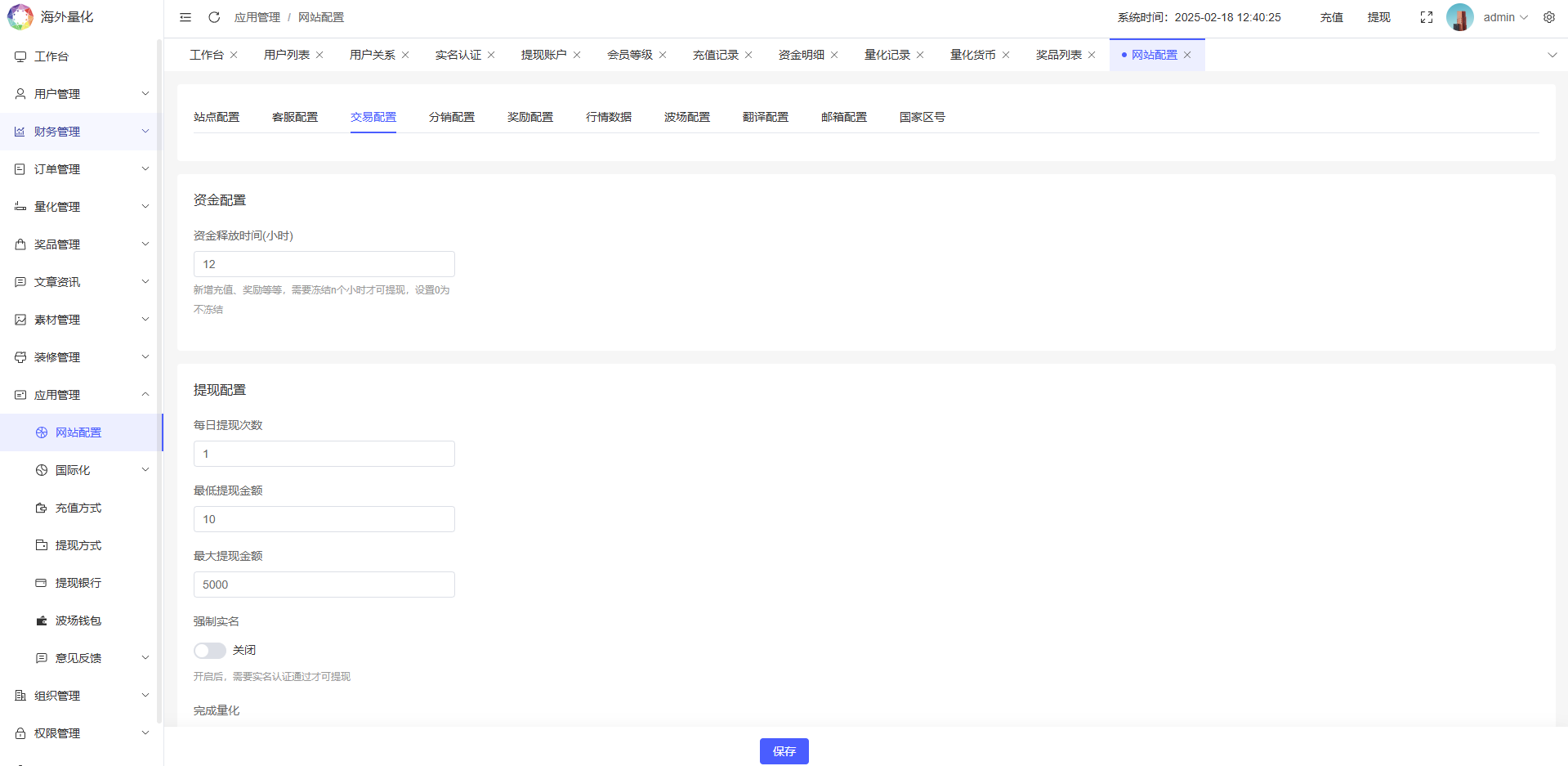Open the admin account dropdown
This screenshot has height=766, width=1568.
click(1503, 16)
